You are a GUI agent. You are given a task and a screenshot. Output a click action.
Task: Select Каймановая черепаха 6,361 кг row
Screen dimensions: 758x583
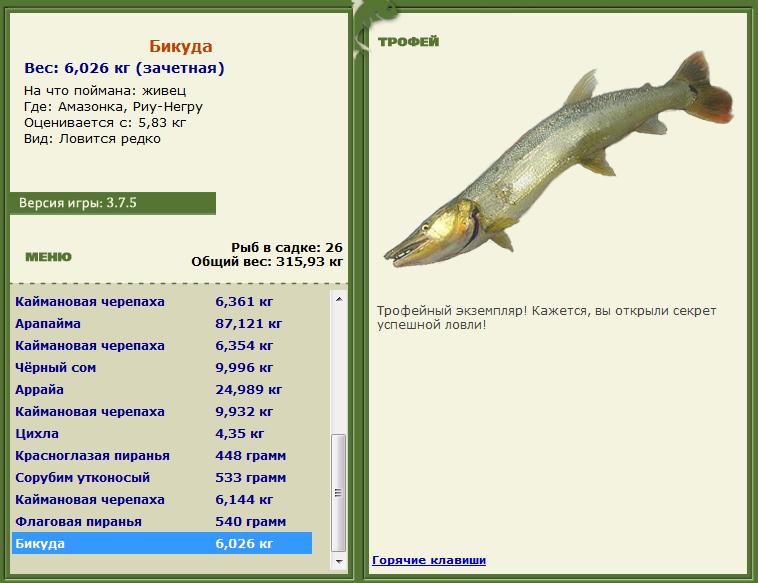(162, 302)
